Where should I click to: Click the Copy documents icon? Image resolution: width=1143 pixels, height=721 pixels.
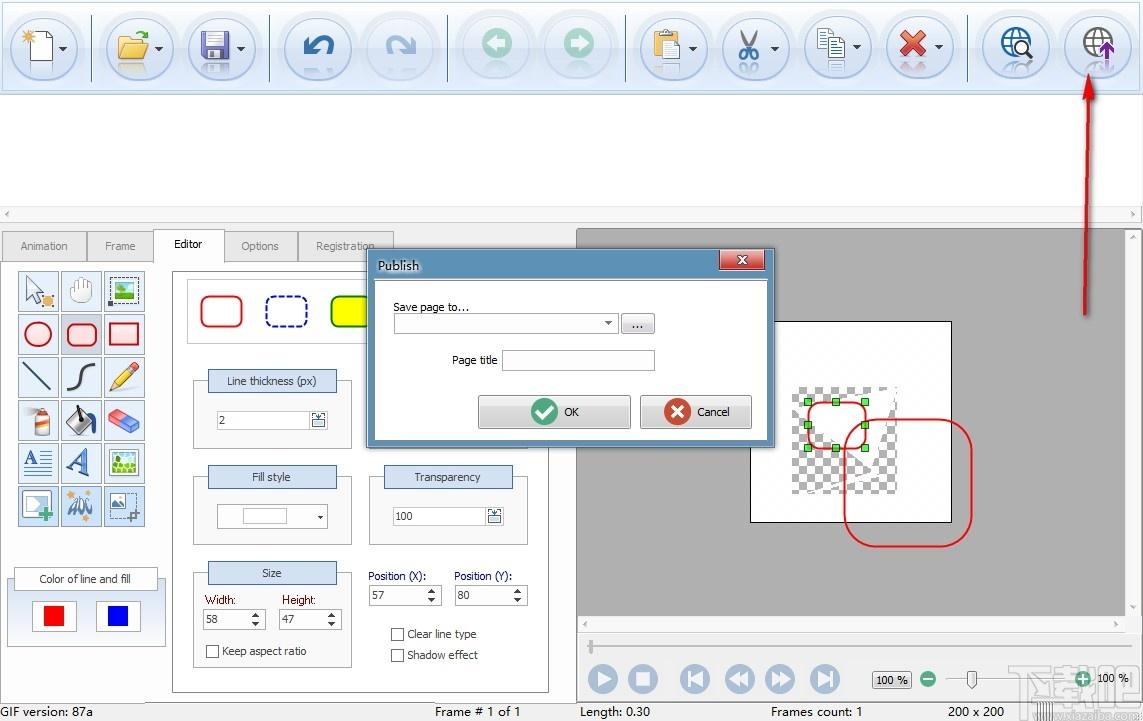tap(830, 45)
